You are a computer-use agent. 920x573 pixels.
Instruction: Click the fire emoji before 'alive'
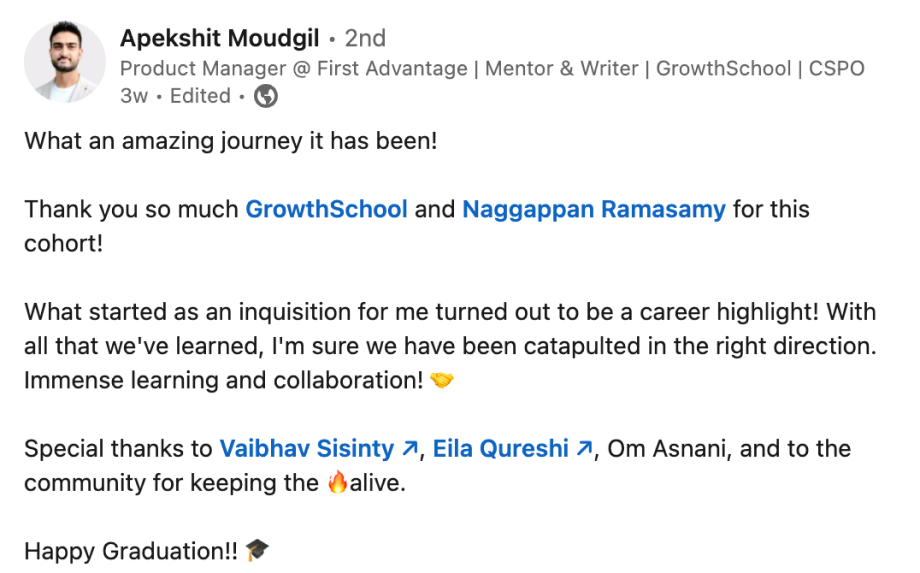coord(337,483)
